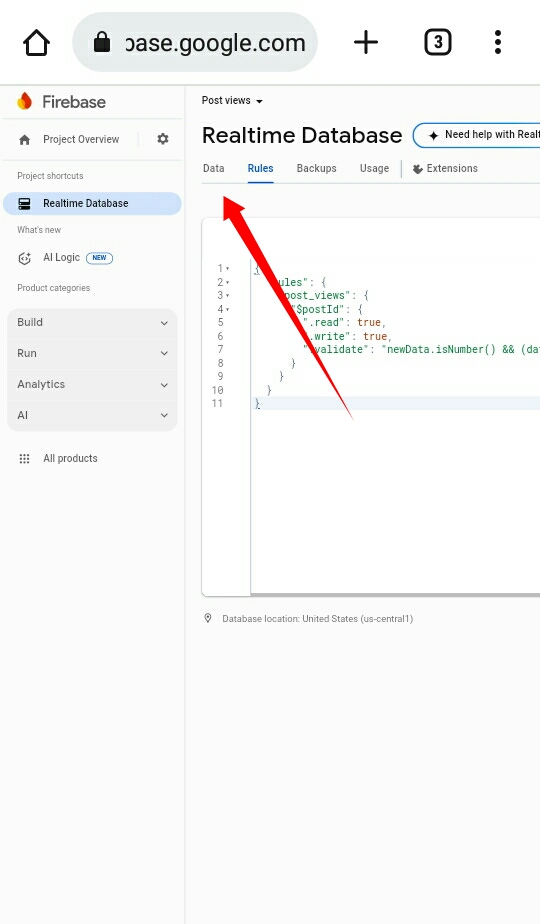Click the database location pin icon

coord(208,618)
